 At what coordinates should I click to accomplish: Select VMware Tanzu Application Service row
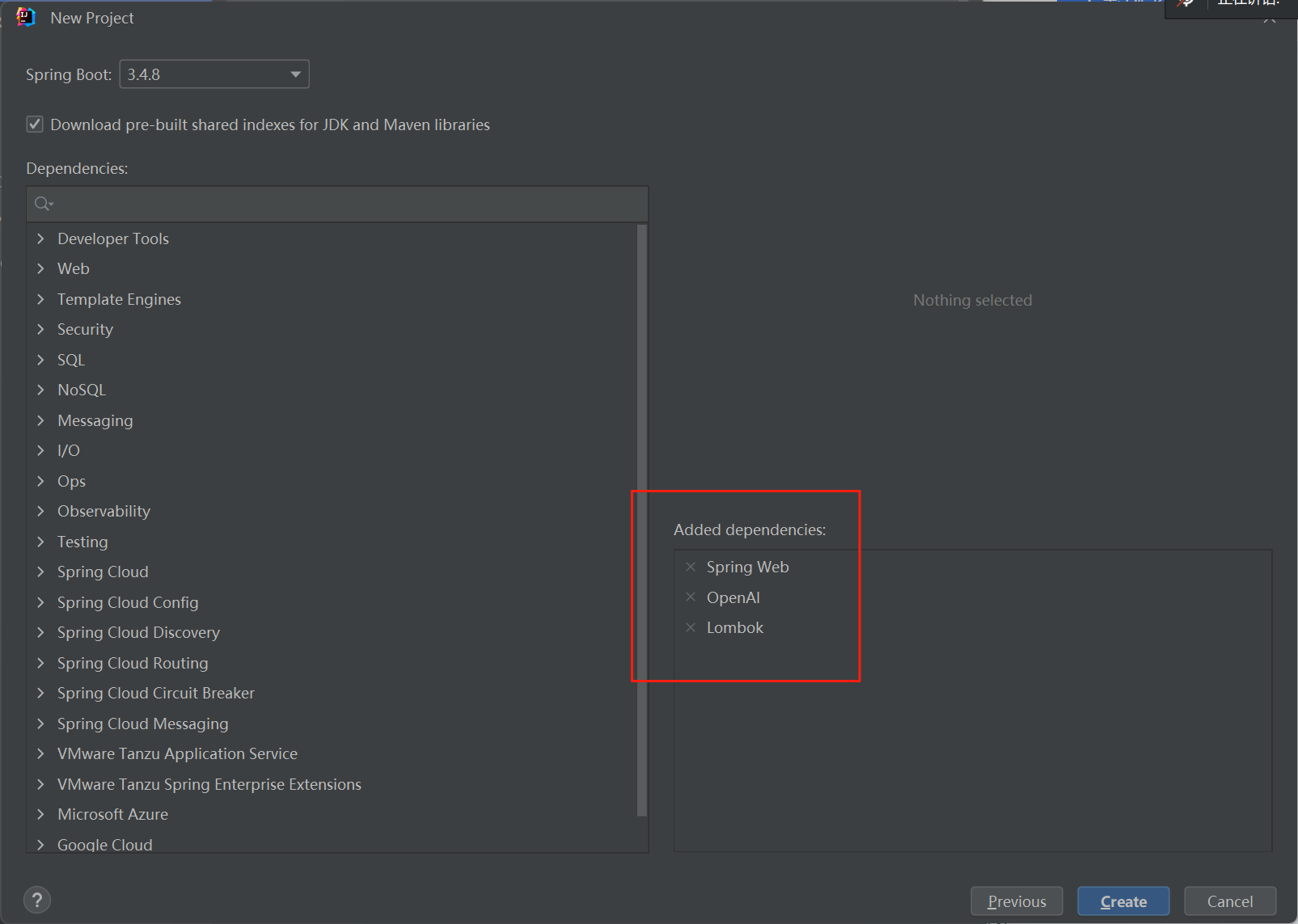pos(332,753)
